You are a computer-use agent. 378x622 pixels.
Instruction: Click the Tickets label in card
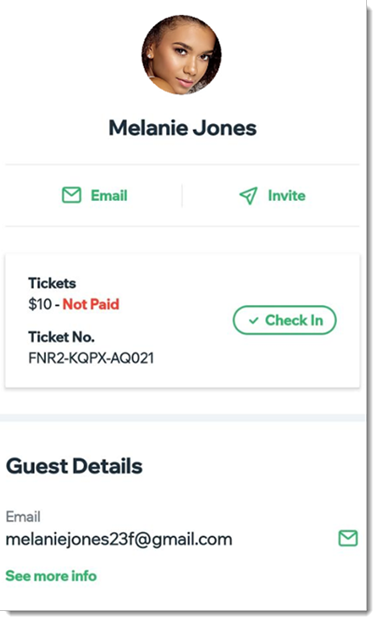pyautogui.click(x=52, y=283)
